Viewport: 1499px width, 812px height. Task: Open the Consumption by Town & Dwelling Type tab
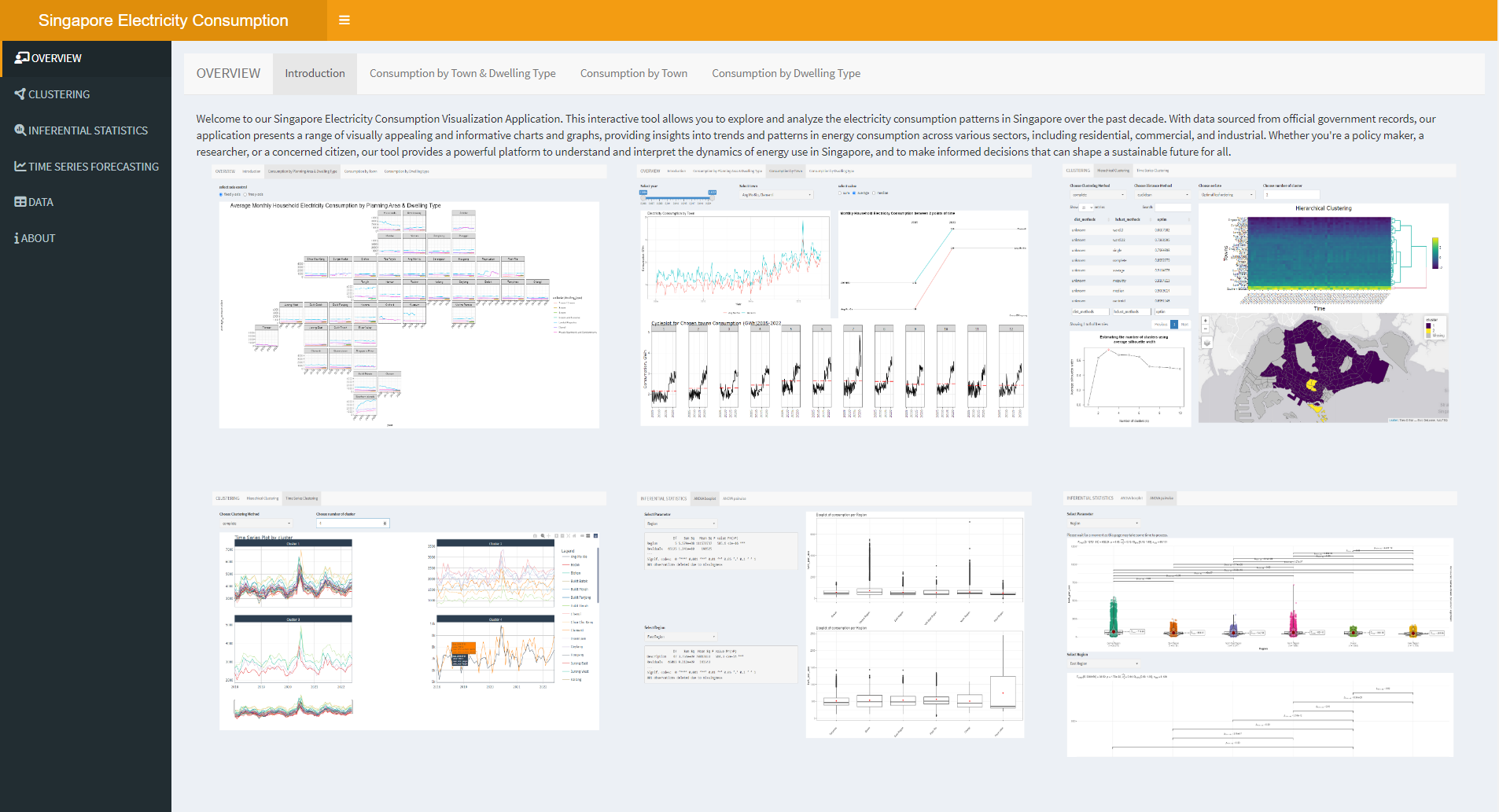point(462,74)
